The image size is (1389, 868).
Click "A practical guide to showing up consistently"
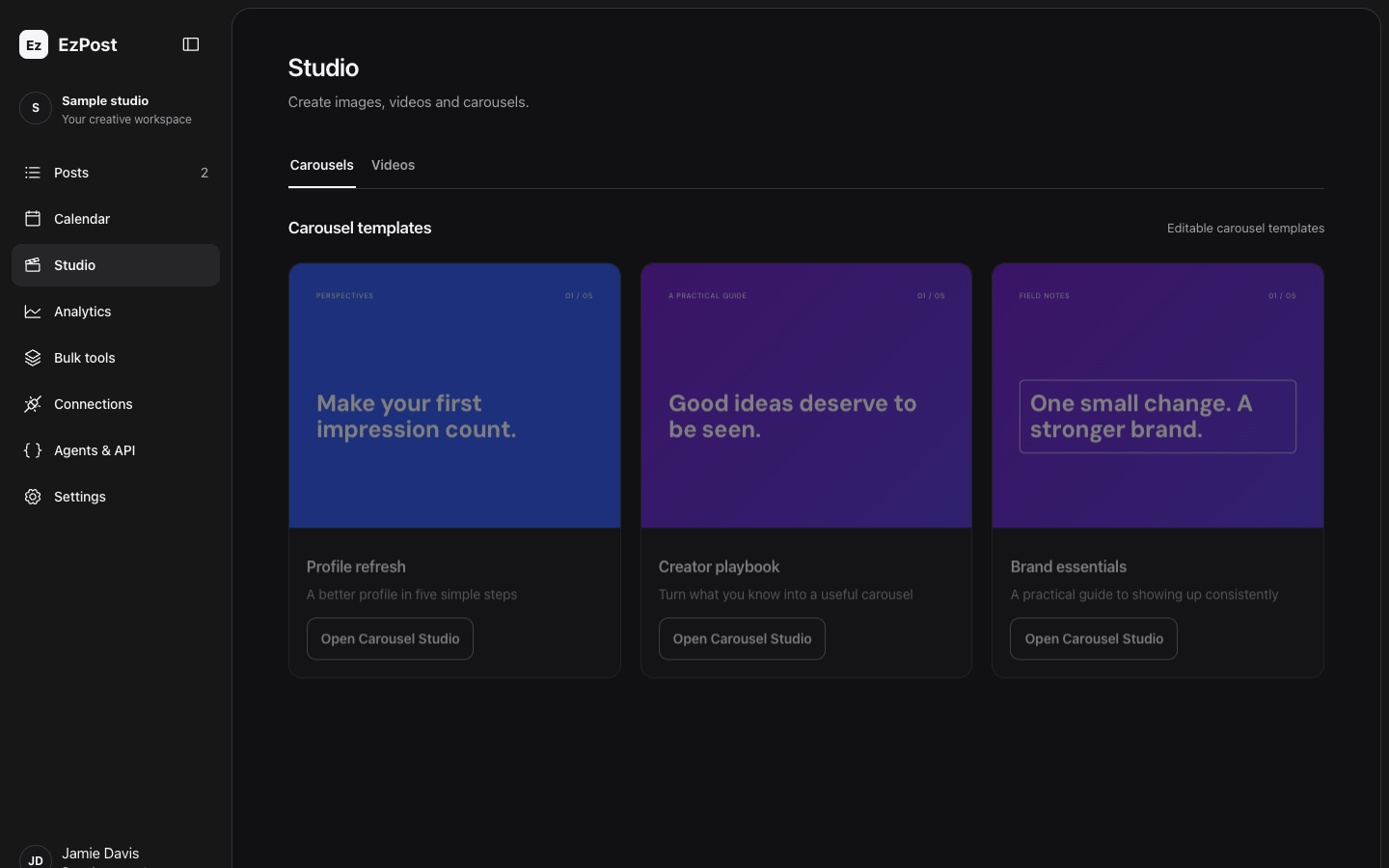[x=1144, y=595]
